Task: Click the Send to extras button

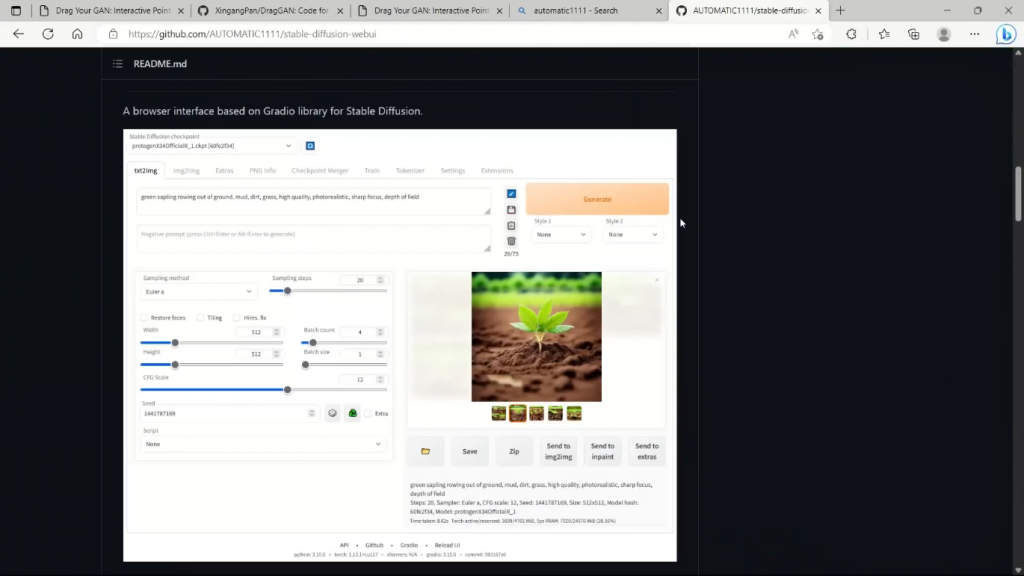Action: click(647, 451)
